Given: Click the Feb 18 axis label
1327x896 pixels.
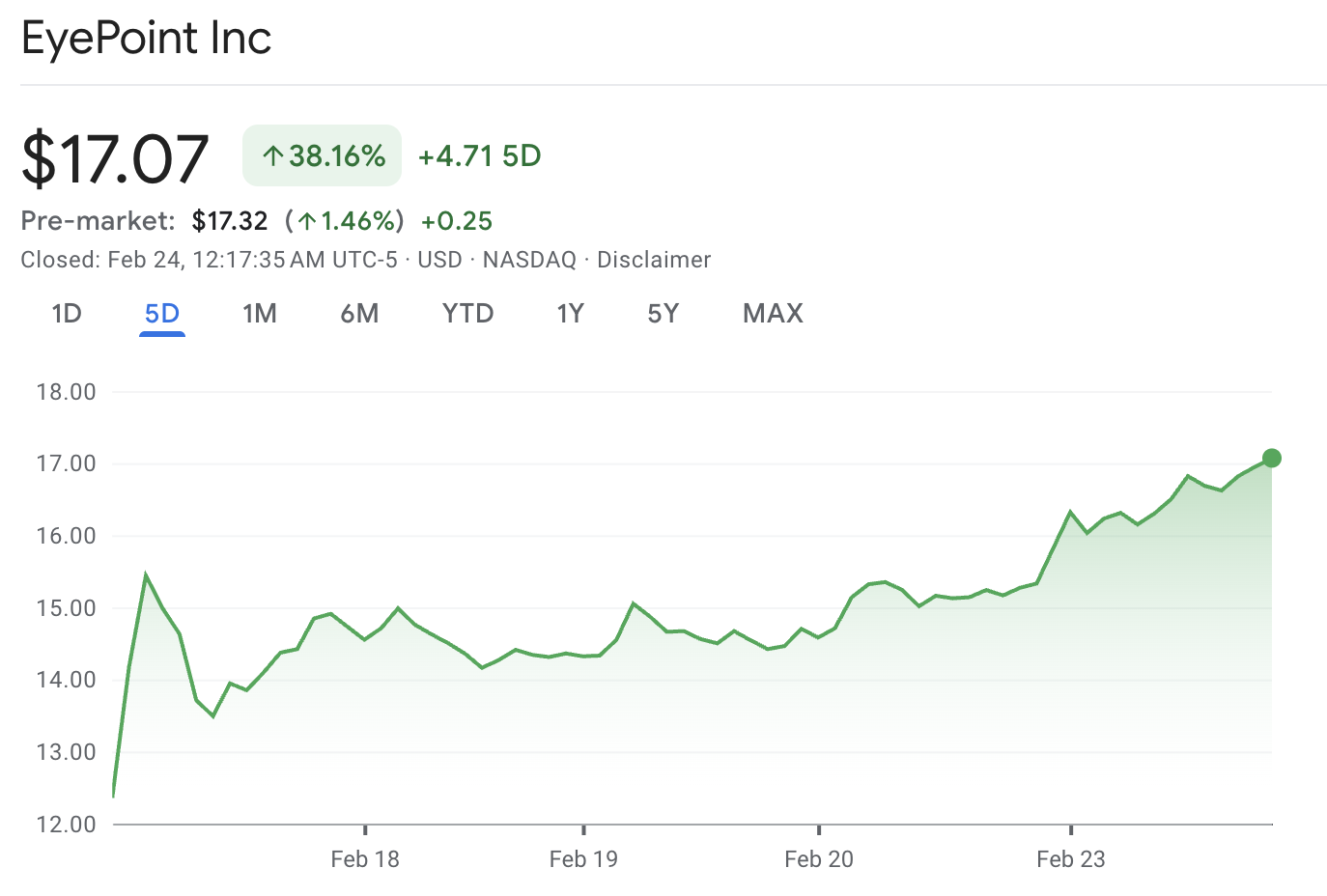Looking at the screenshot, I should 365,858.
